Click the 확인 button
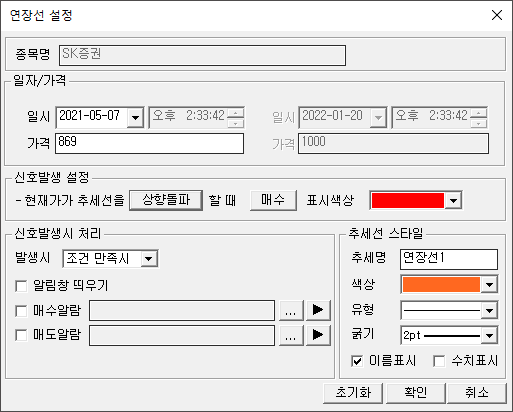The height and width of the screenshot is (412, 513). (x=416, y=393)
